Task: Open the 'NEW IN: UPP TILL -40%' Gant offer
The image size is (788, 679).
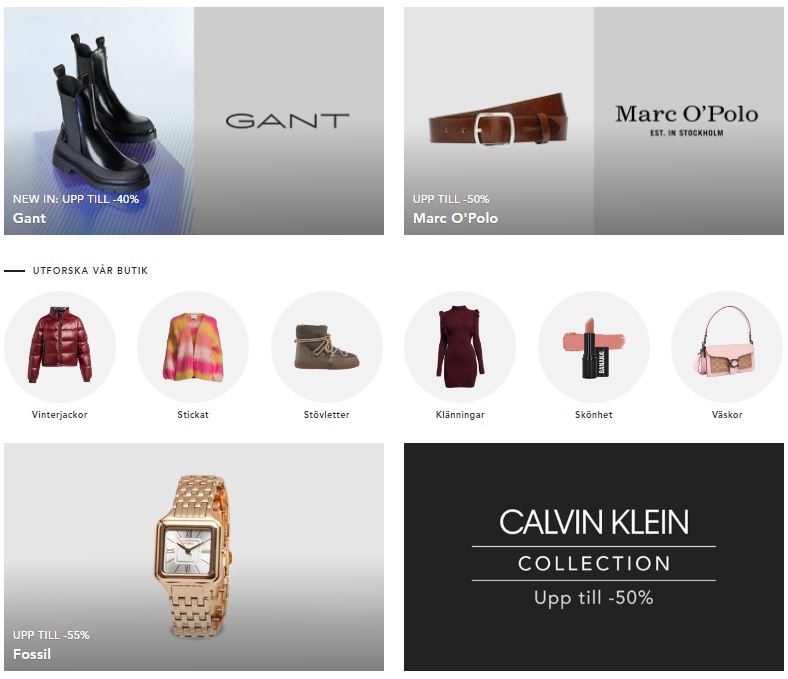Action: click(x=76, y=199)
